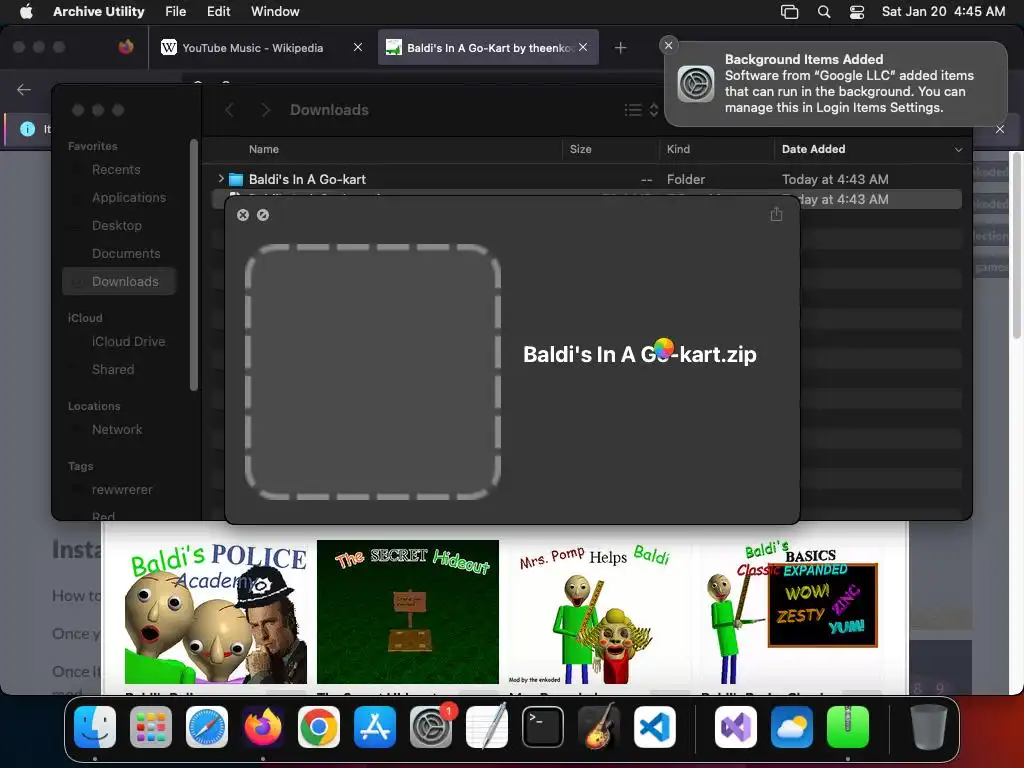Toggle Date Added sort order chevron

958,150
